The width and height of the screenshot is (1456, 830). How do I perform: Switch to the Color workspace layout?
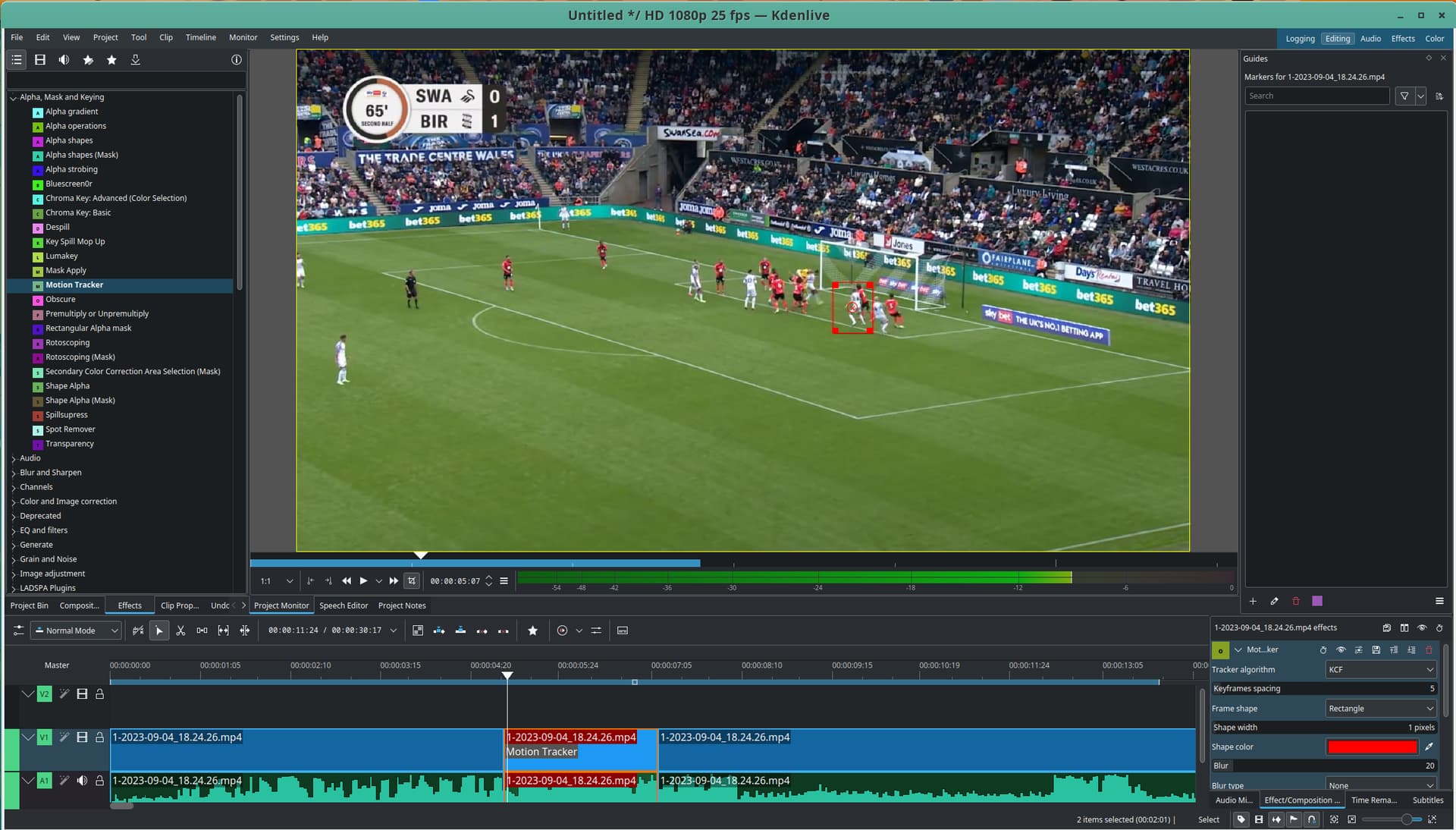pos(1434,39)
